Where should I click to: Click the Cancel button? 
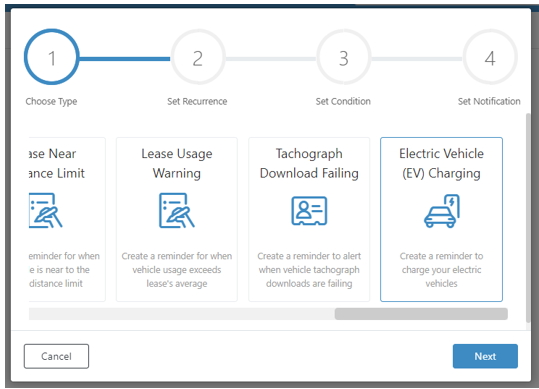(56, 356)
